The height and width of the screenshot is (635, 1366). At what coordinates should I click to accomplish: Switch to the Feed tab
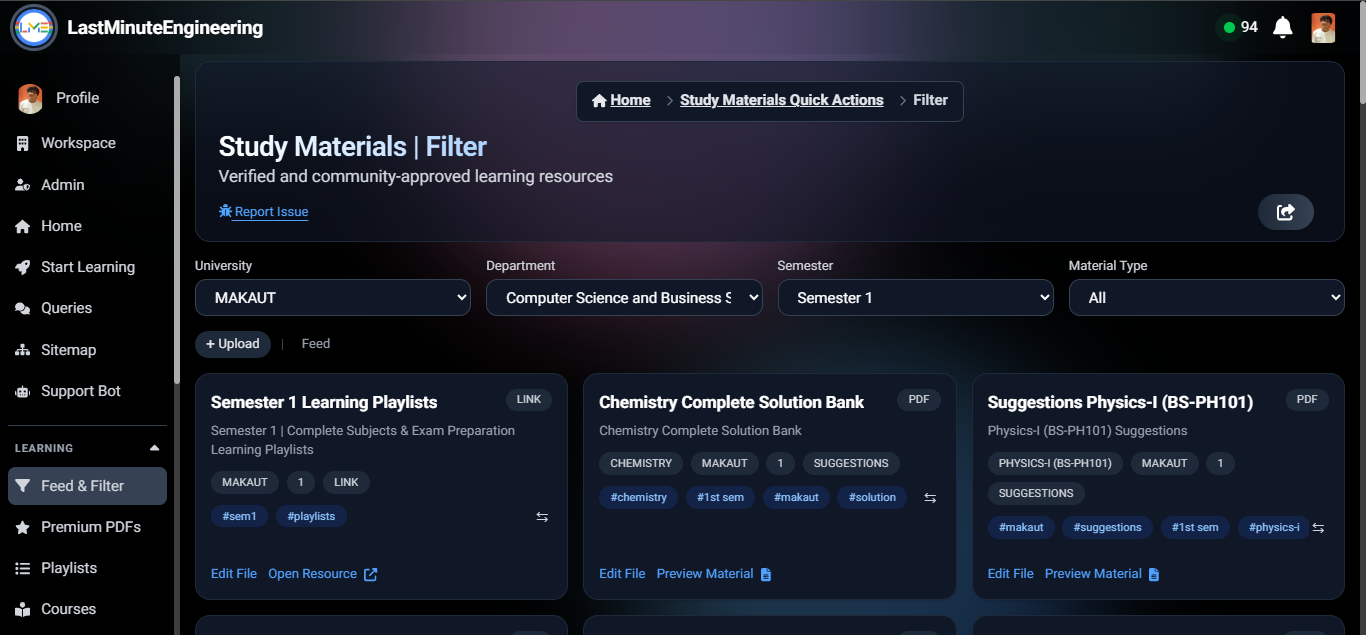[315, 344]
